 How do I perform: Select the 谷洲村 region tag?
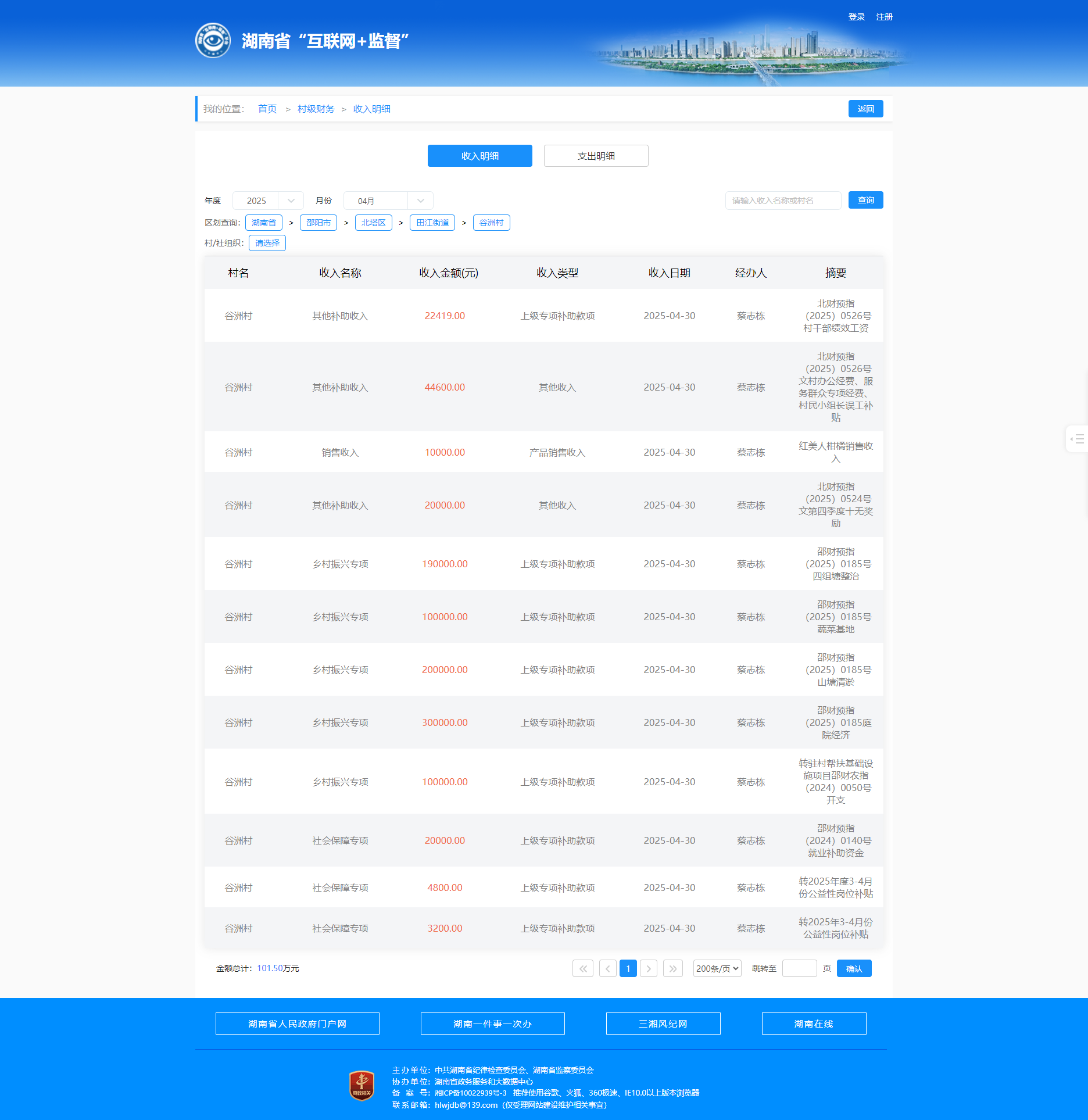point(492,223)
